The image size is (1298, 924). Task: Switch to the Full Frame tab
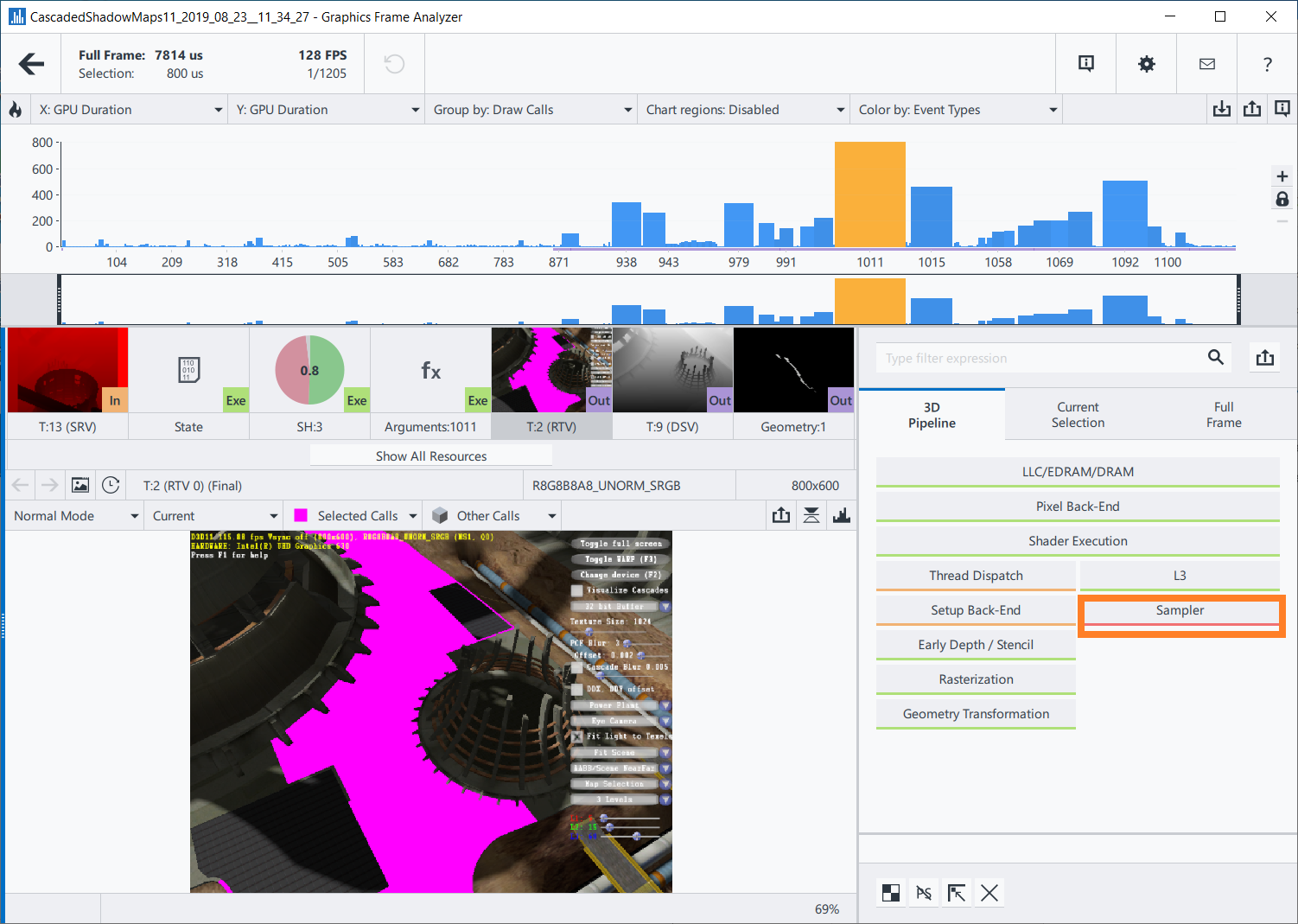(1223, 415)
